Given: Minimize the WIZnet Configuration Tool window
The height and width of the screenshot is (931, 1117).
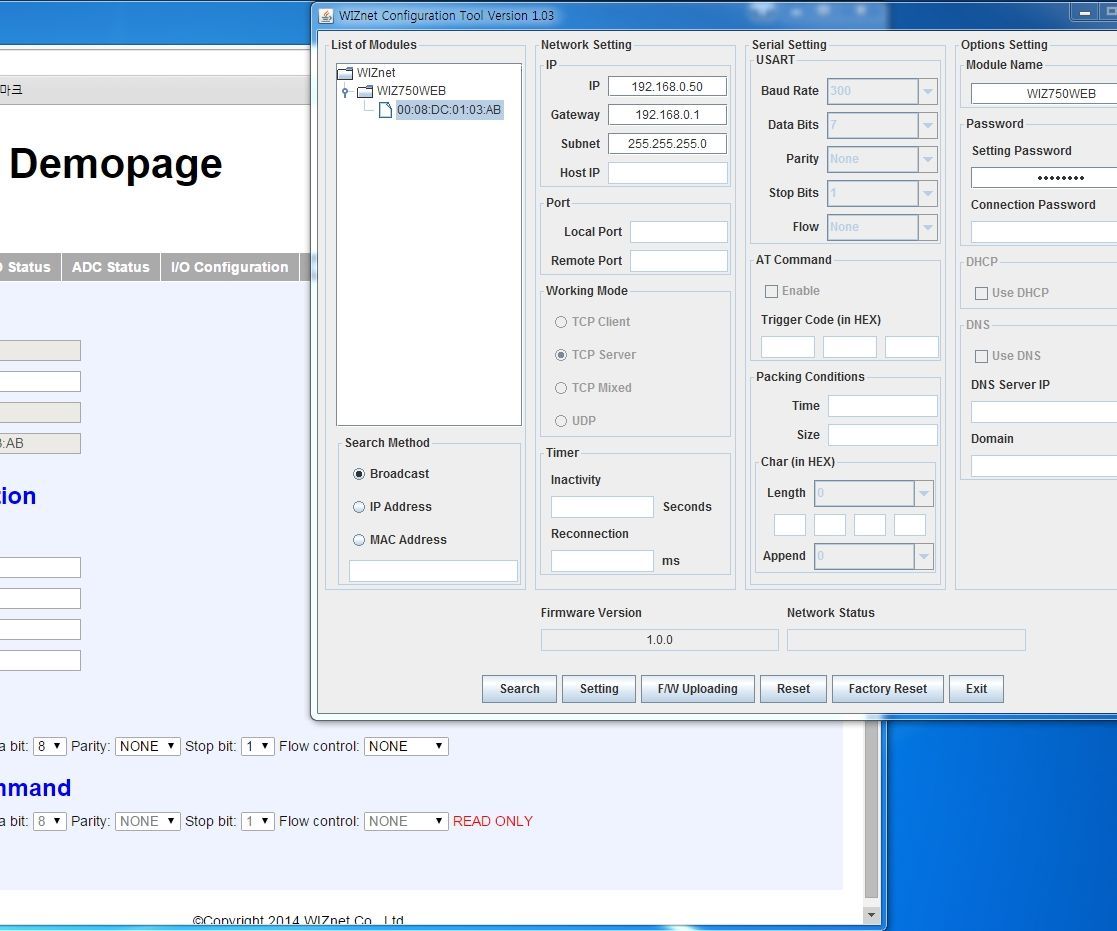Looking at the screenshot, I should (1084, 13).
